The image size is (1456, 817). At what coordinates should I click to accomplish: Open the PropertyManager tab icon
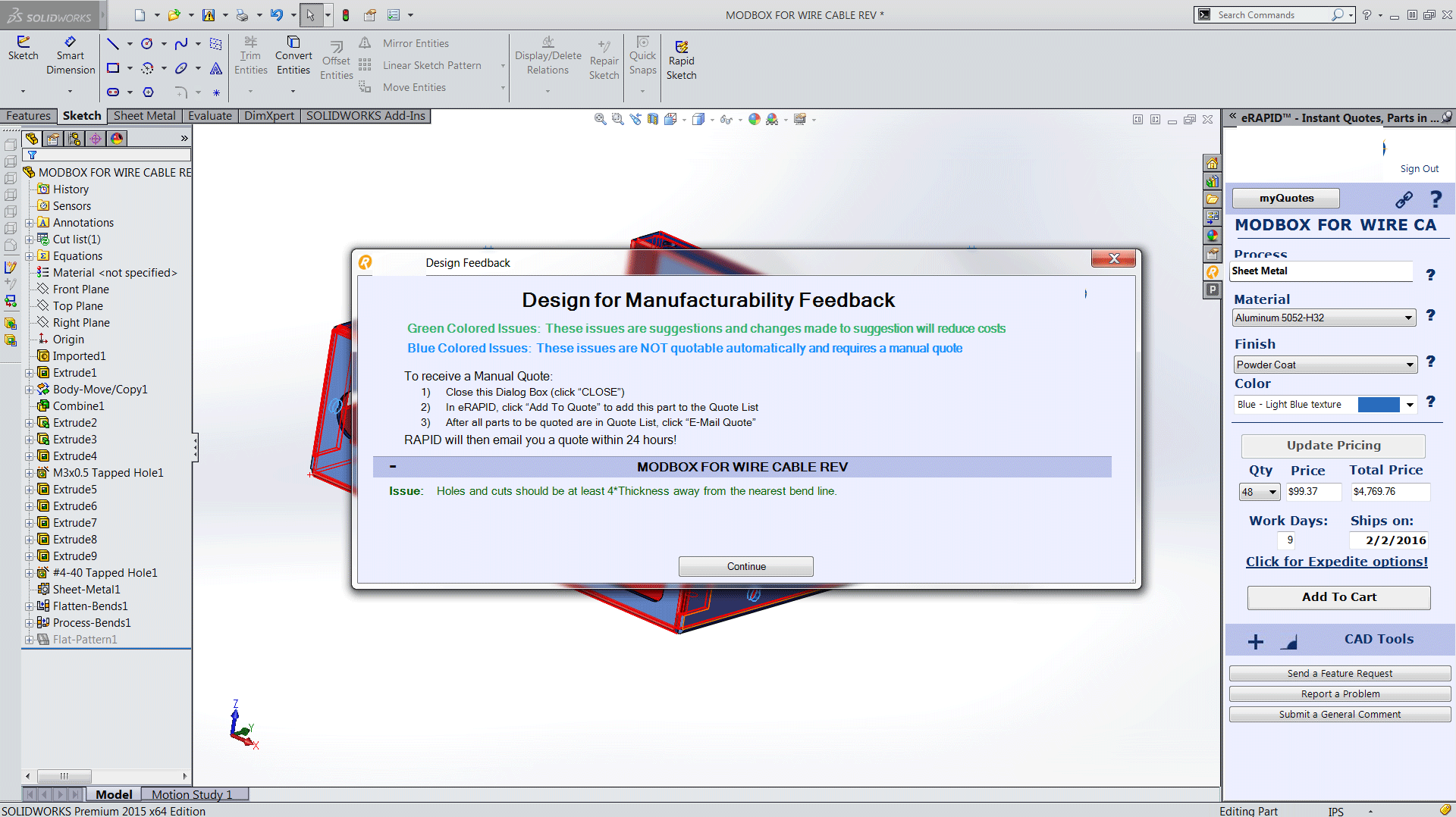(x=53, y=139)
